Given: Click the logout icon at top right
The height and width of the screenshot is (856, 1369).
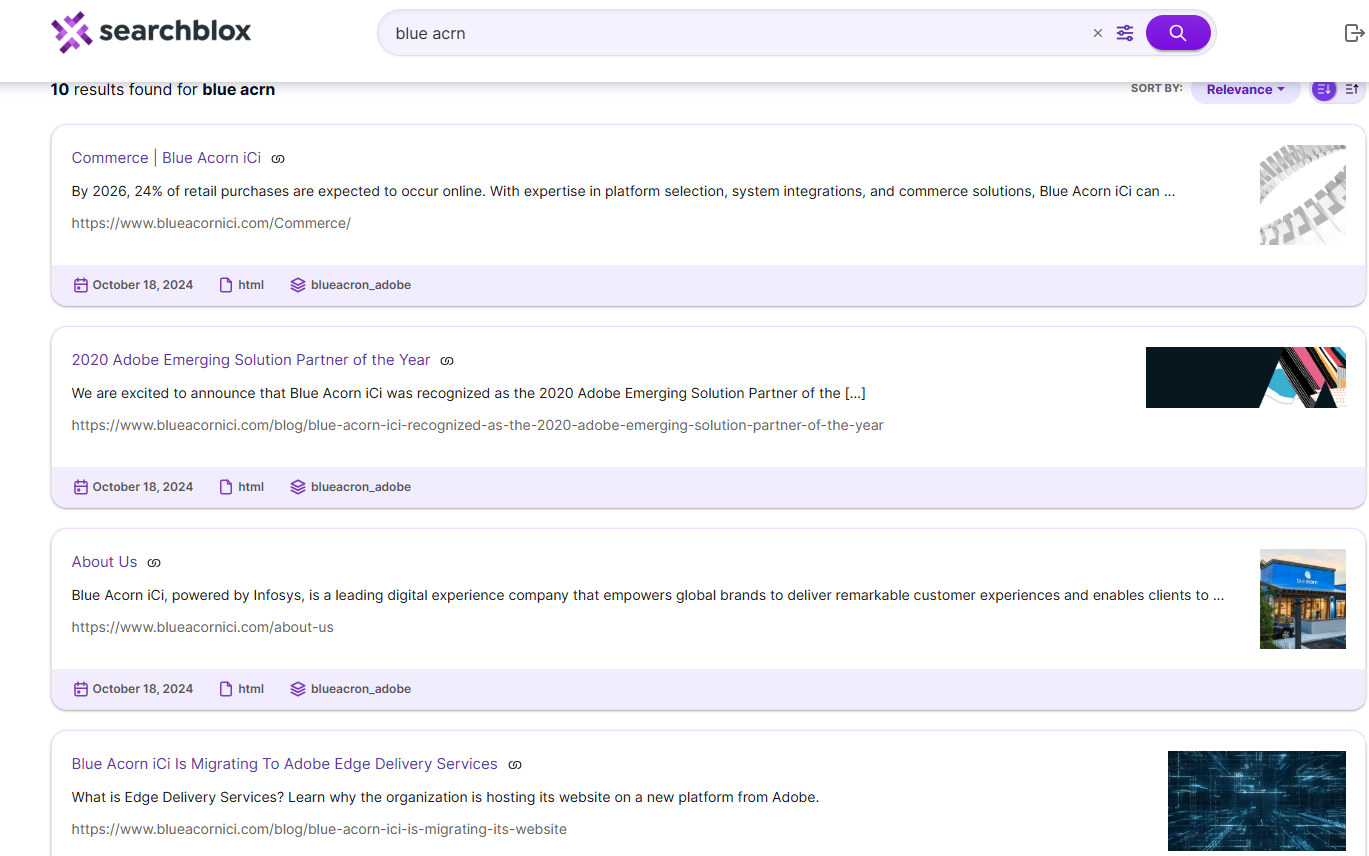Looking at the screenshot, I should (1354, 33).
